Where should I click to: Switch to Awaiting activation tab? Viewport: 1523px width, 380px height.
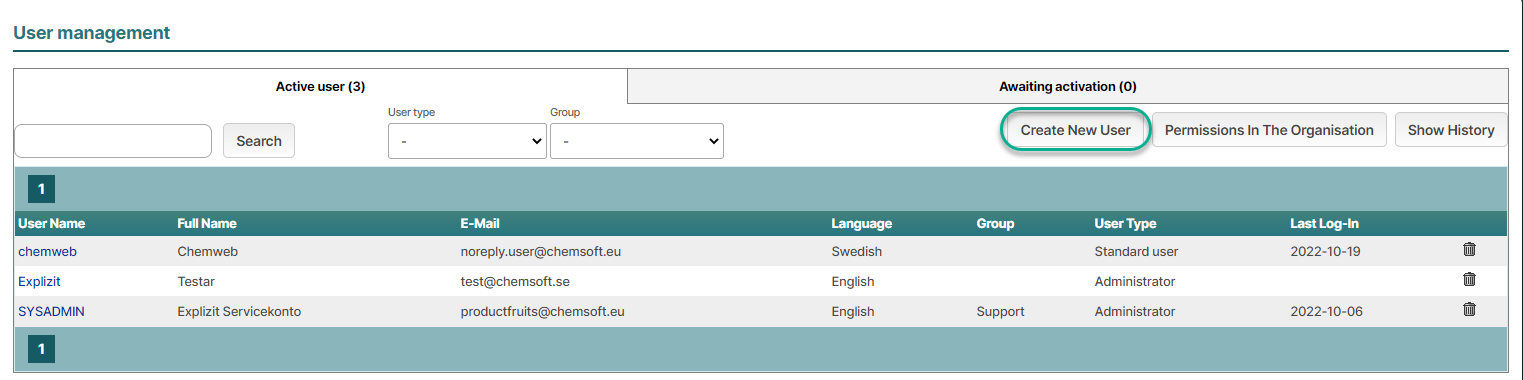1068,87
